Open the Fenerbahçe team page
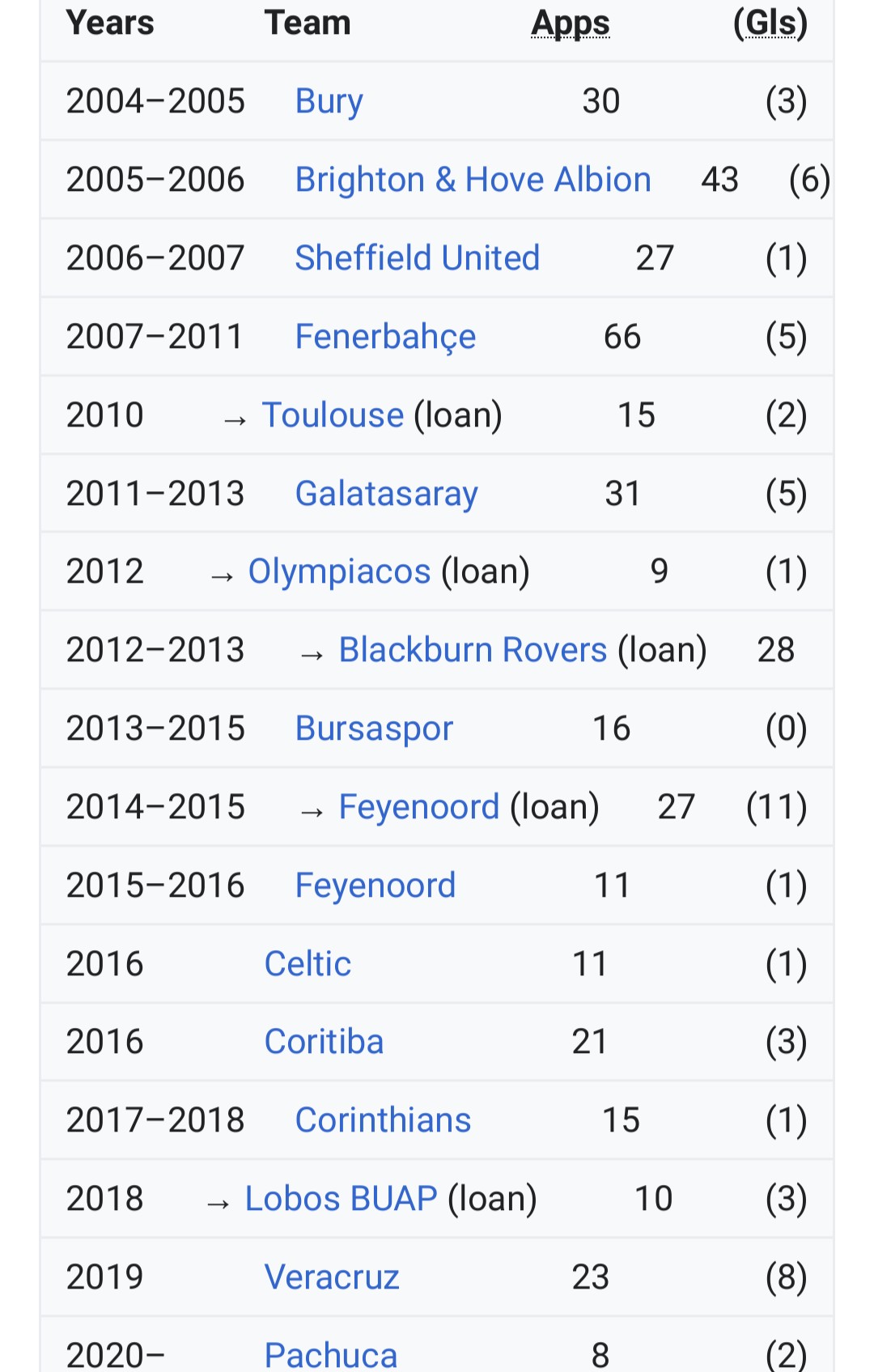 click(385, 337)
